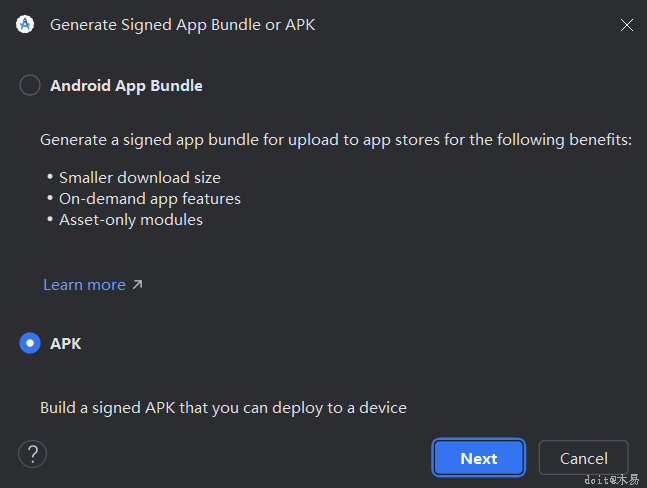Click the 'doit@木易' watermark text
This screenshot has width=647, height=488.
coord(611,480)
